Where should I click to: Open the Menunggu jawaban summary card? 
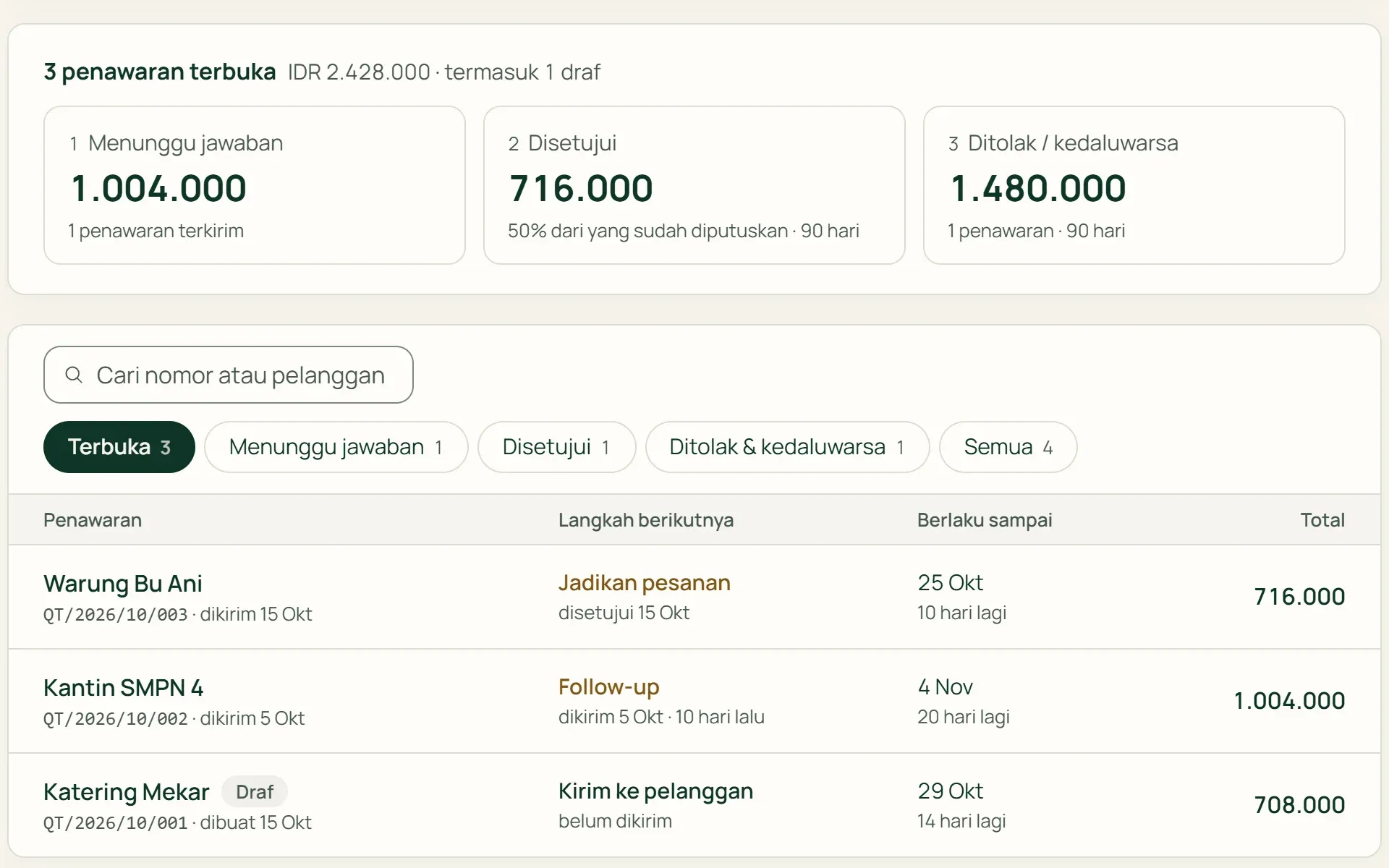[x=255, y=185]
